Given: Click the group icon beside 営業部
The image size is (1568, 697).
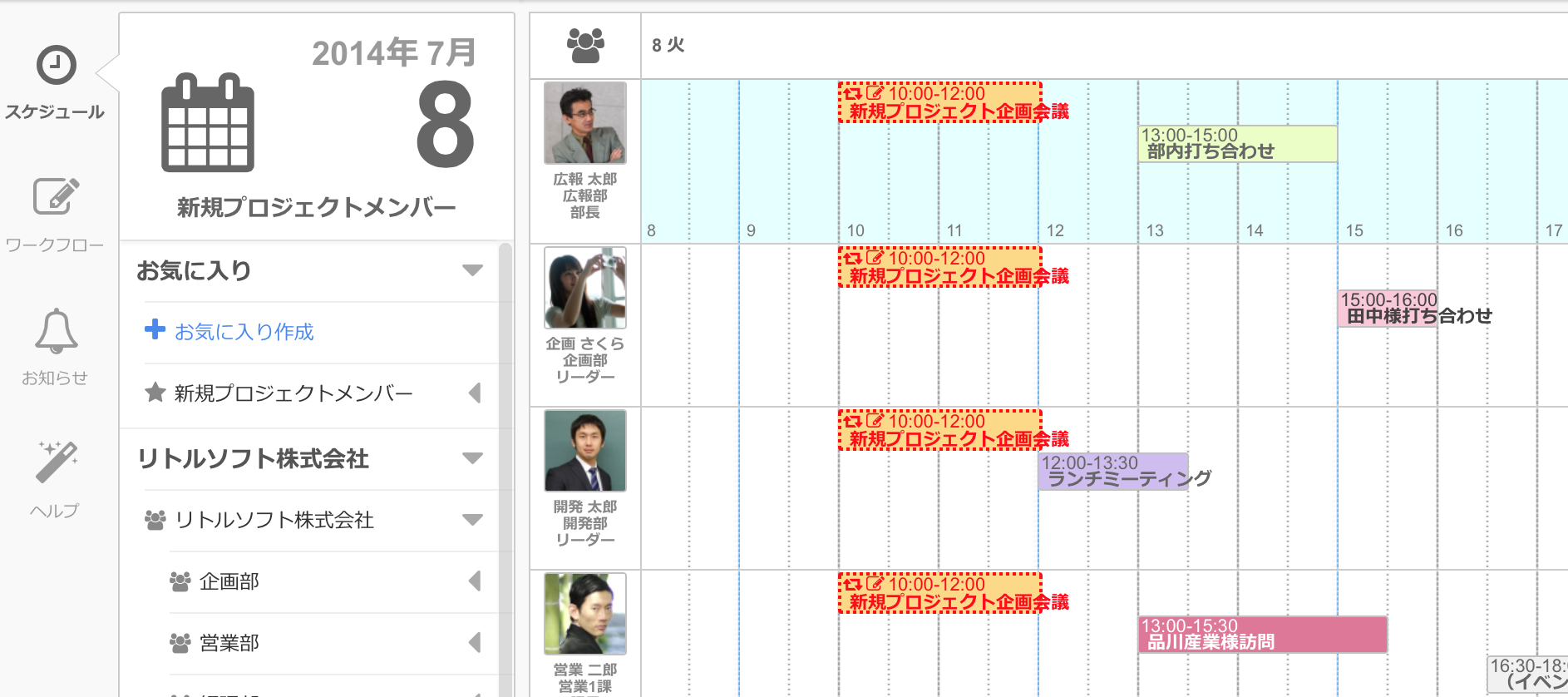Looking at the screenshot, I should 180,643.
